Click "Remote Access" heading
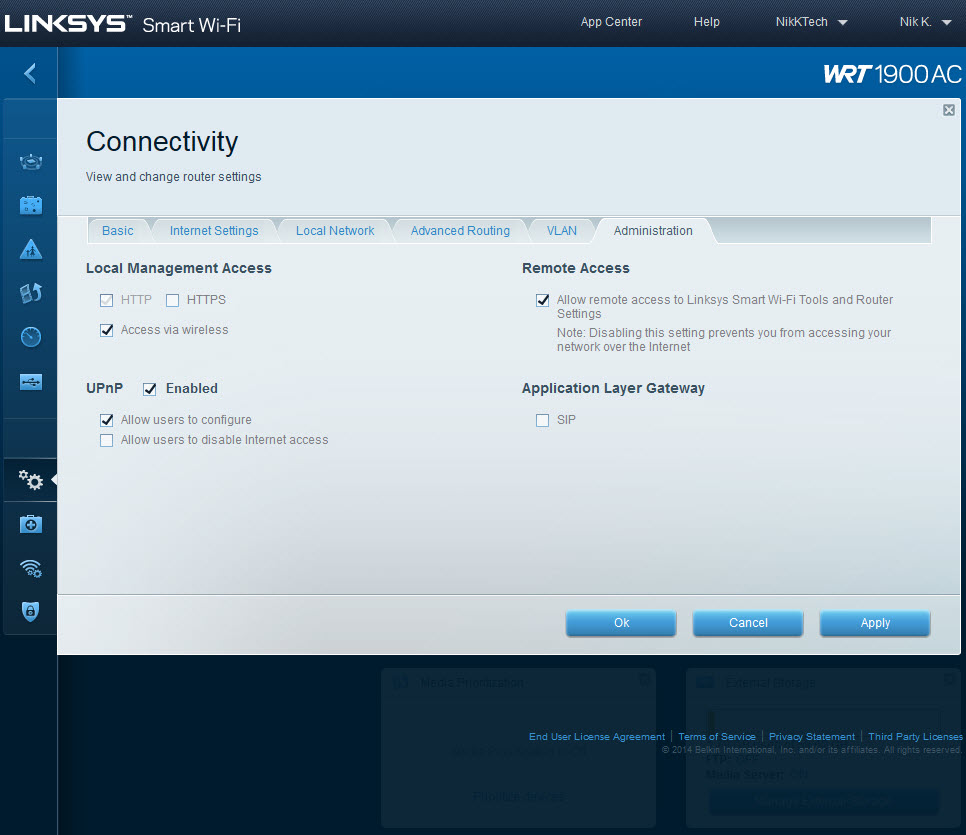This screenshot has height=835, width=966. point(575,268)
